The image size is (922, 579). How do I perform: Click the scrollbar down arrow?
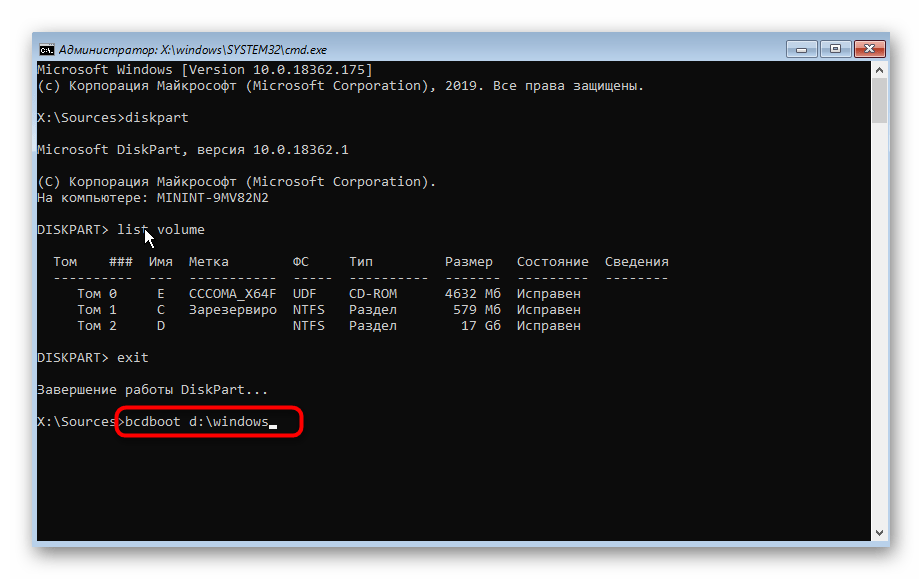pyautogui.click(x=878, y=534)
